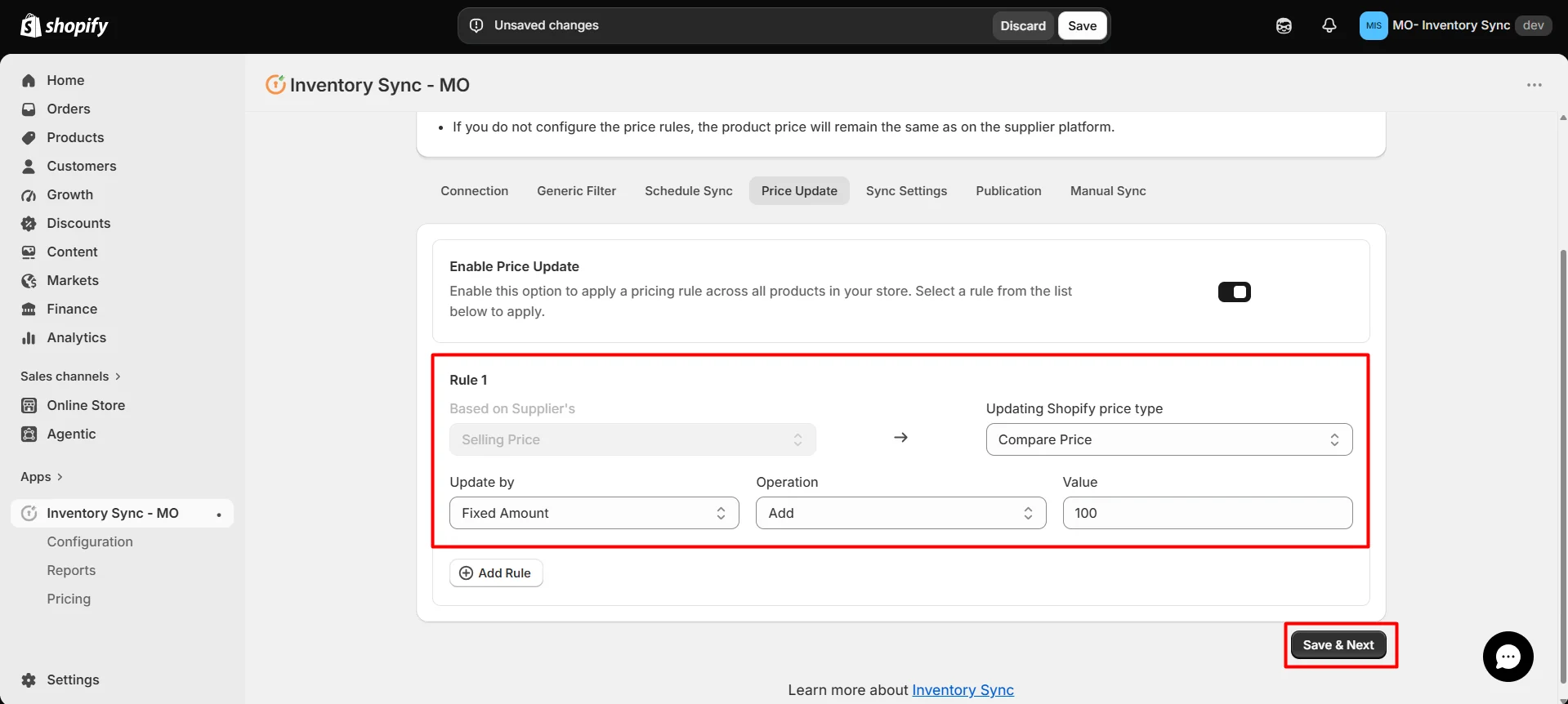This screenshot has width=1568, height=704.
Task: Switch to the Connection tab
Action: coord(474,190)
